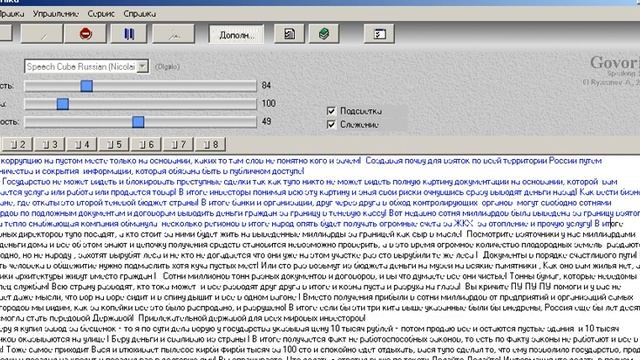Switch to document tab 2

(18, 144)
